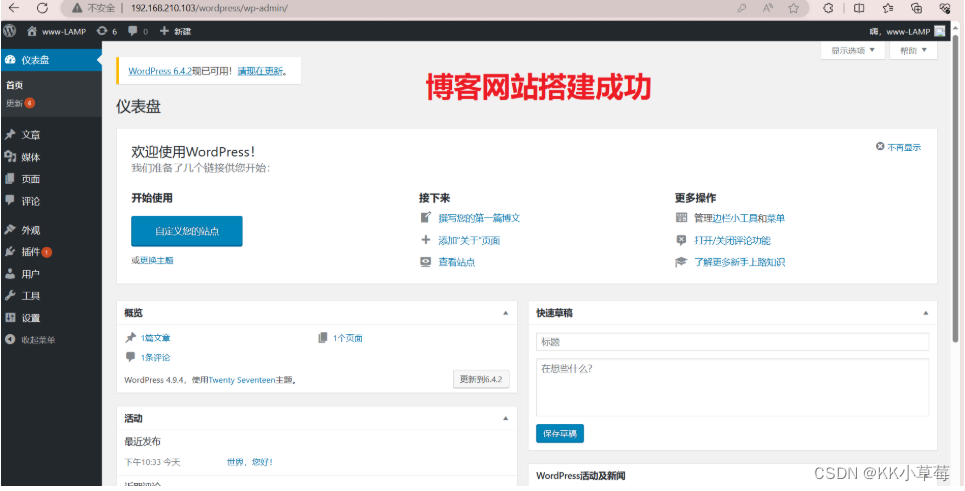Click the 1篇文章 link in 概览
The width and height of the screenshot is (965, 491).
[x=155, y=338]
